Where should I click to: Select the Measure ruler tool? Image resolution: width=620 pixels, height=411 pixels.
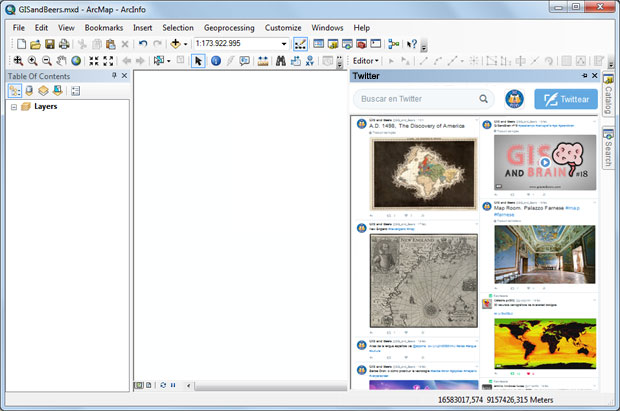click(263, 61)
